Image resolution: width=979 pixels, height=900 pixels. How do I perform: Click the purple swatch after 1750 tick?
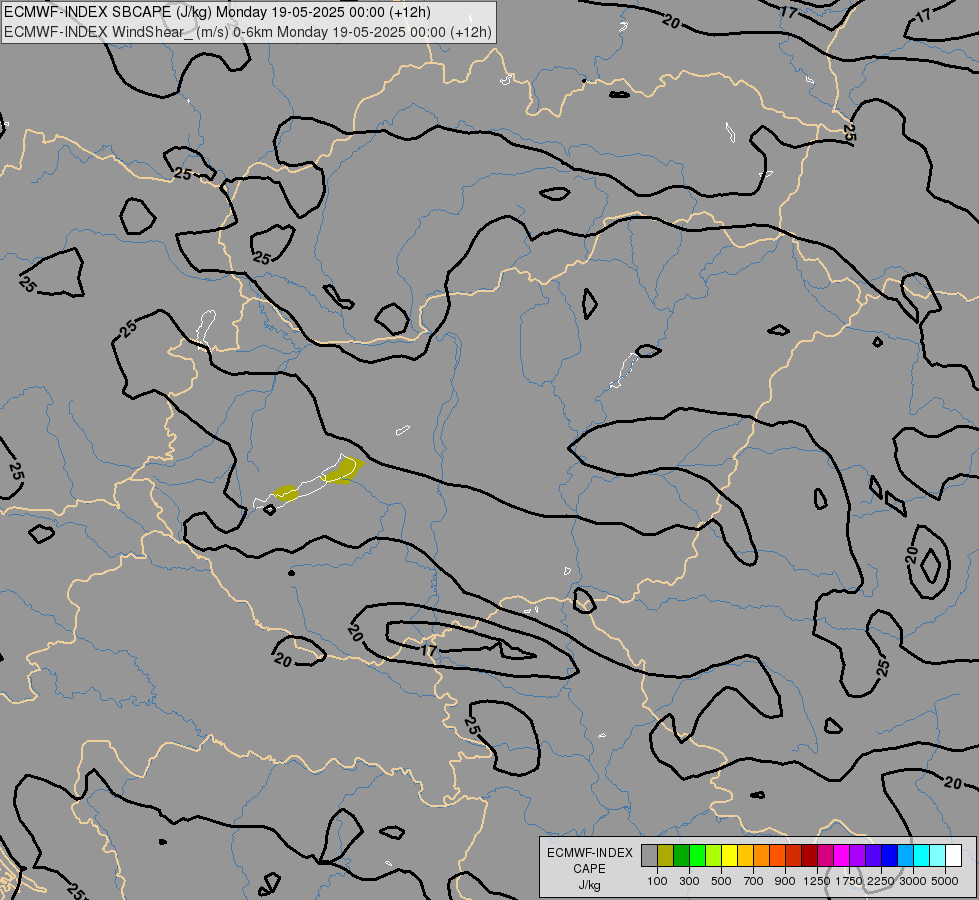pos(858,856)
